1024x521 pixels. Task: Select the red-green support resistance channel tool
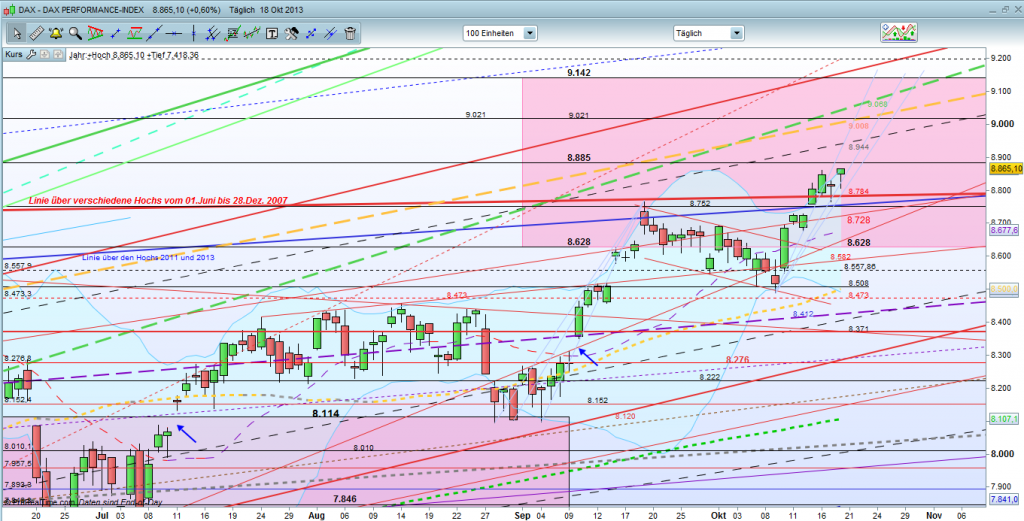pos(135,32)
